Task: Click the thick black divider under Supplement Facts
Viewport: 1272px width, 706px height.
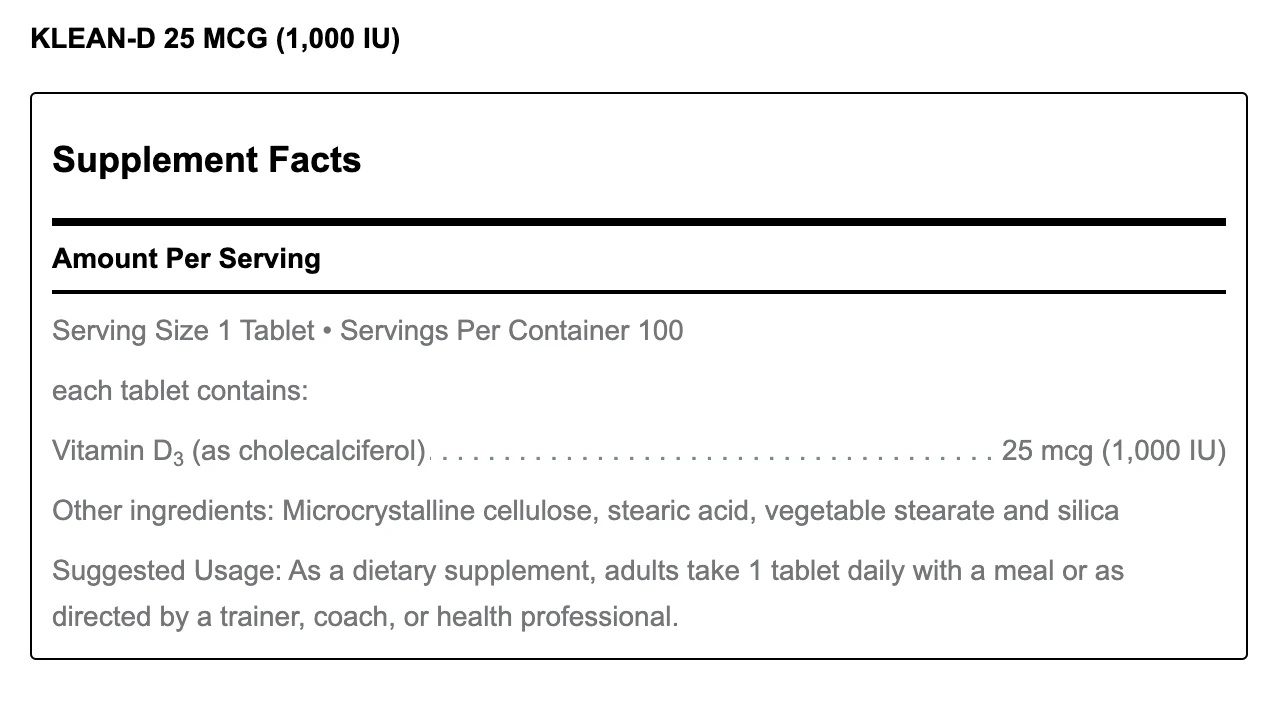Action: (x=638, y=222)
